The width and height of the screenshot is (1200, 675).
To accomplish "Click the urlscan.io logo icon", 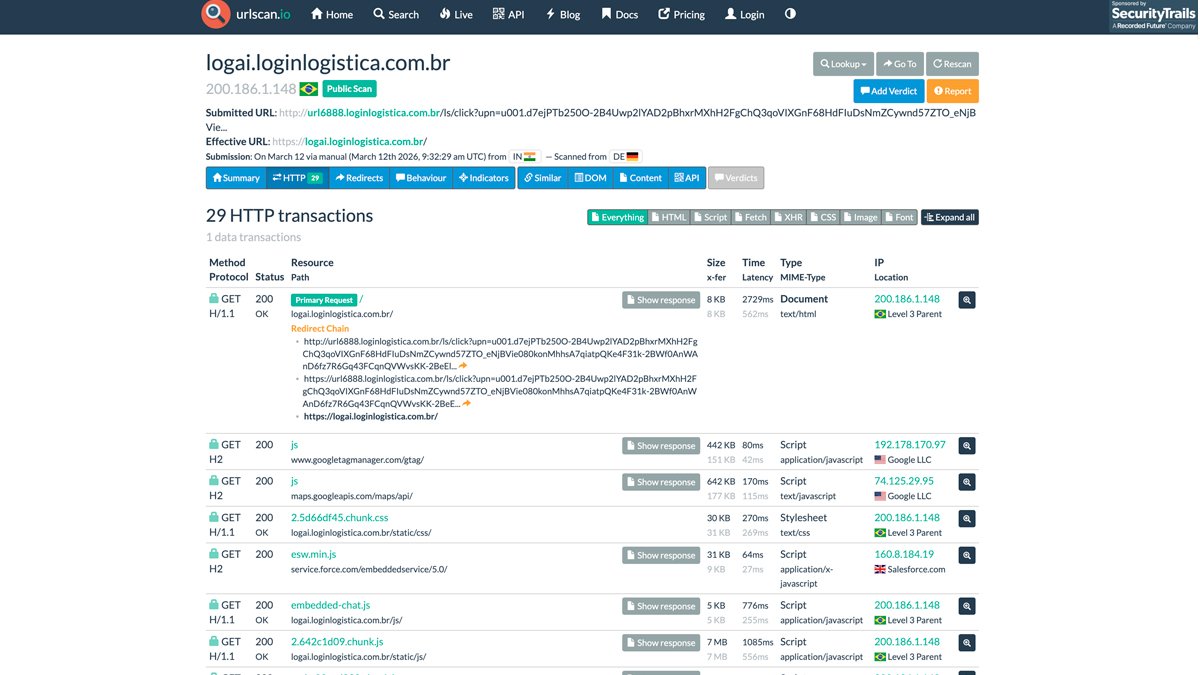I will pyautogui.click(x=215, y=14).
